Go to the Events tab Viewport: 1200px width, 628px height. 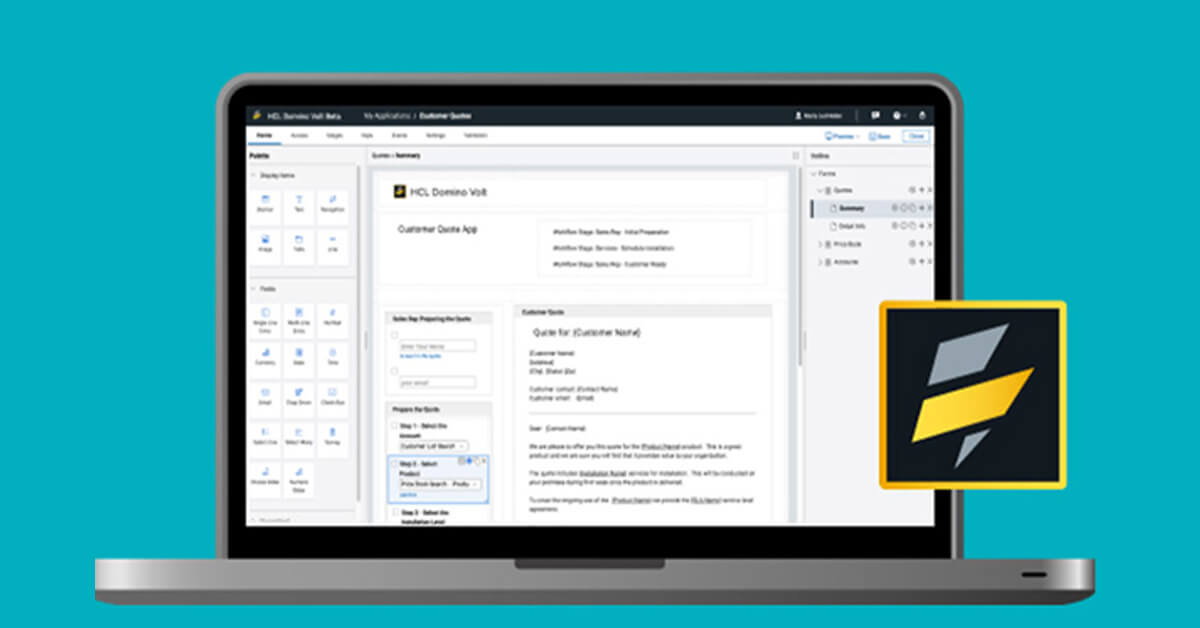click(401, 135)
